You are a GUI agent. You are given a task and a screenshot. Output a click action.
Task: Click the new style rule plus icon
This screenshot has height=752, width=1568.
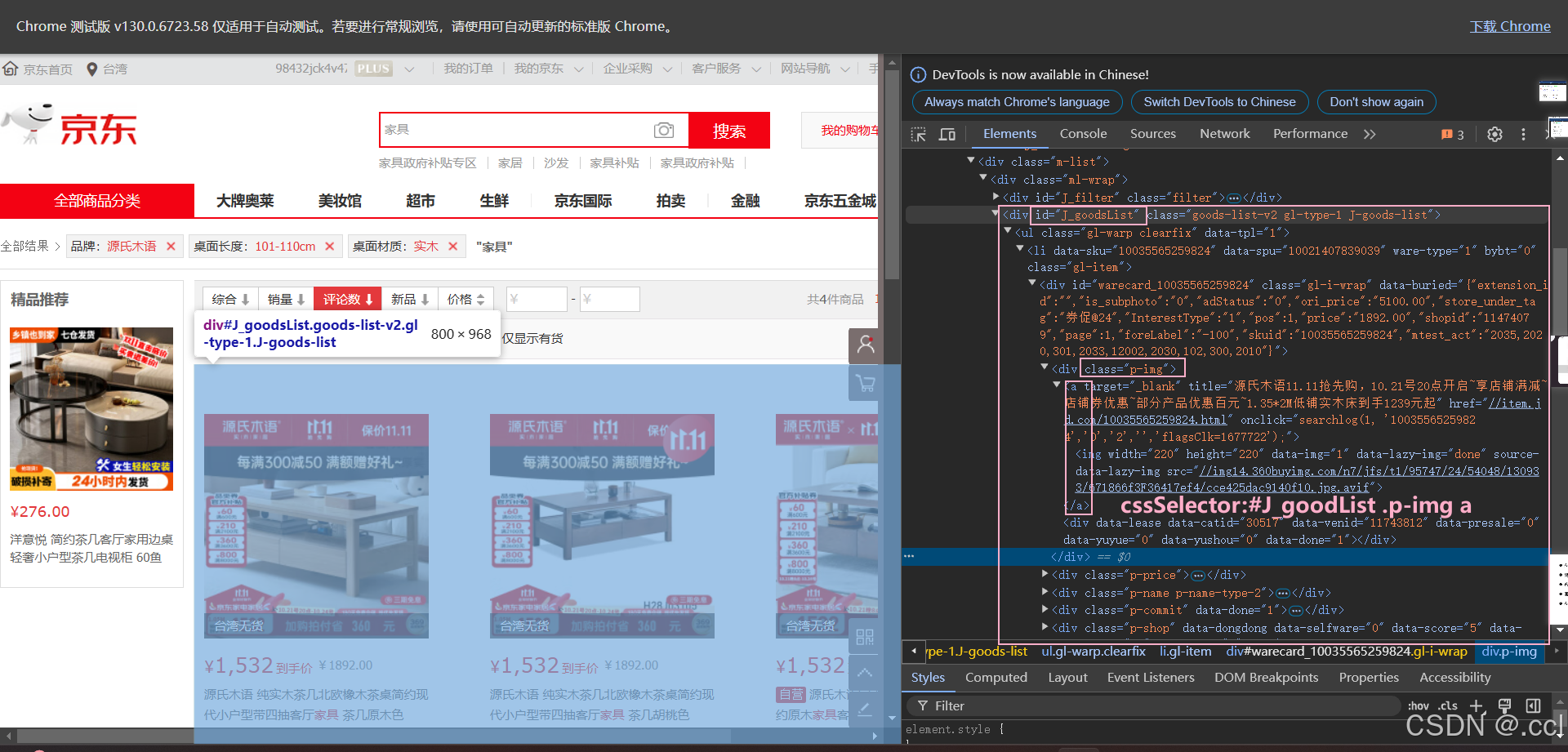tap(1477, 705)
